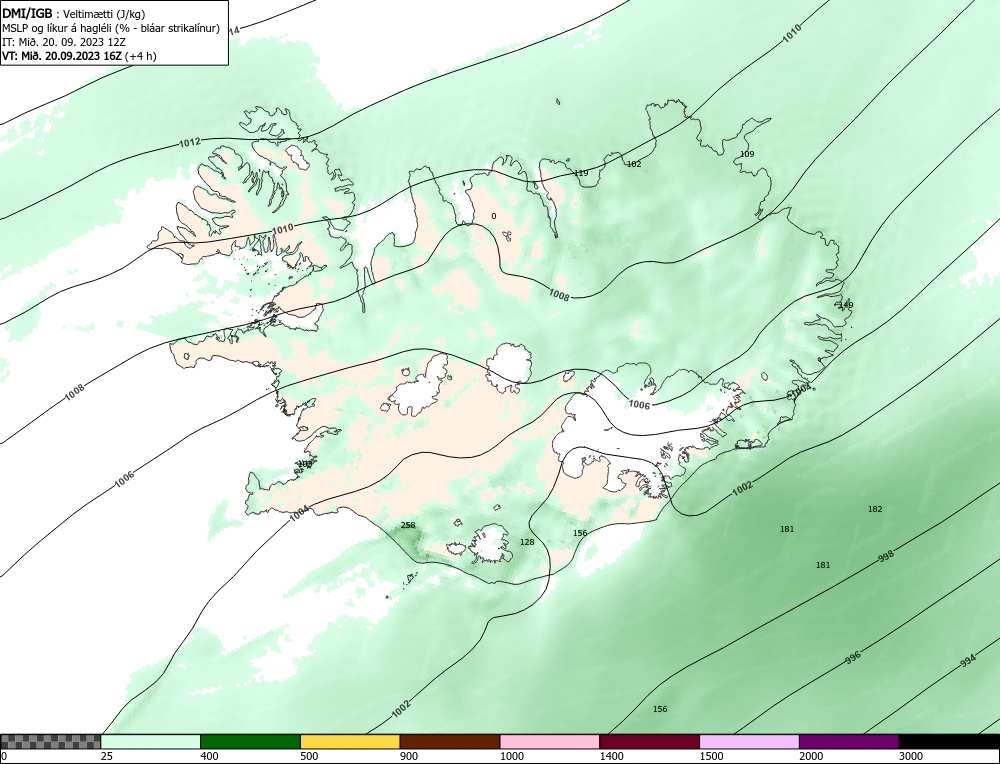
Task: Pick the dark maroon 1400–1500 legend swatch
Action: point(649,741)
